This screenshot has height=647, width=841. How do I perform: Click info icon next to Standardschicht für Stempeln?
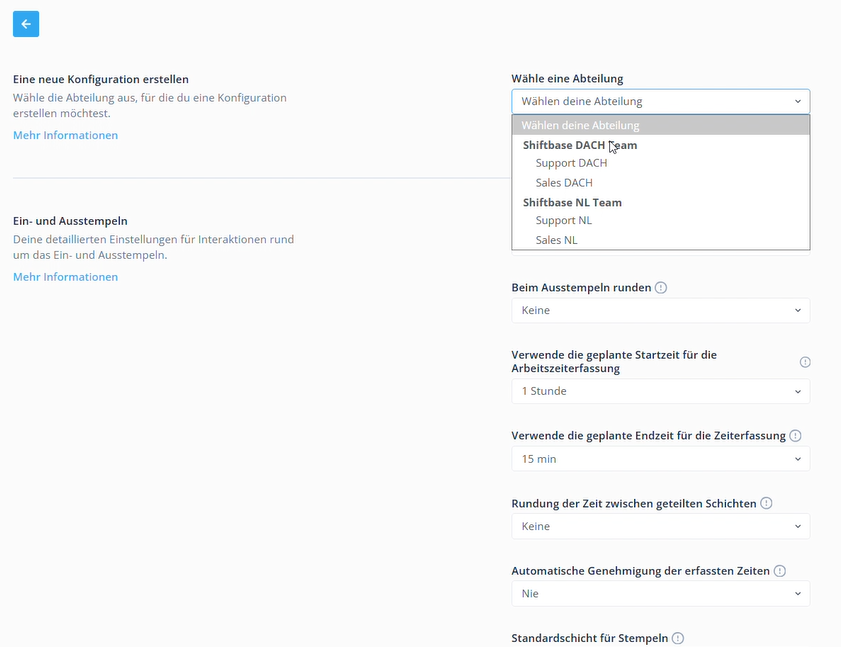tap(678, 638)
